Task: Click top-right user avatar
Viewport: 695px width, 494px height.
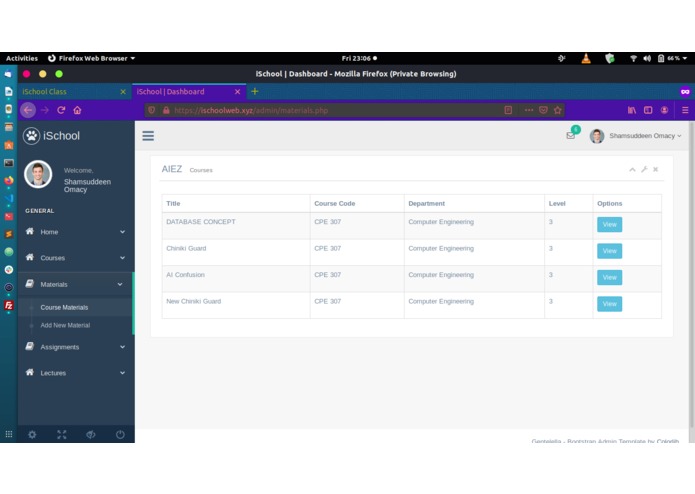Action: [597, 136]
